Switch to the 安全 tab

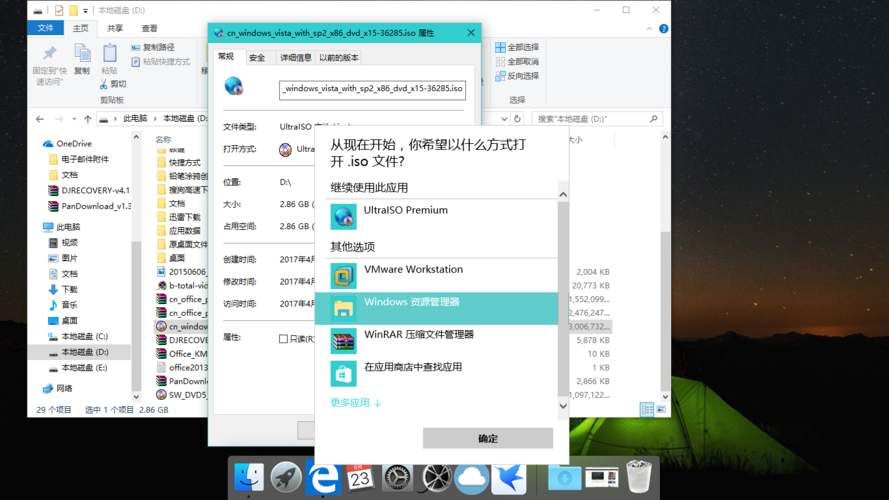pos(257,57)
